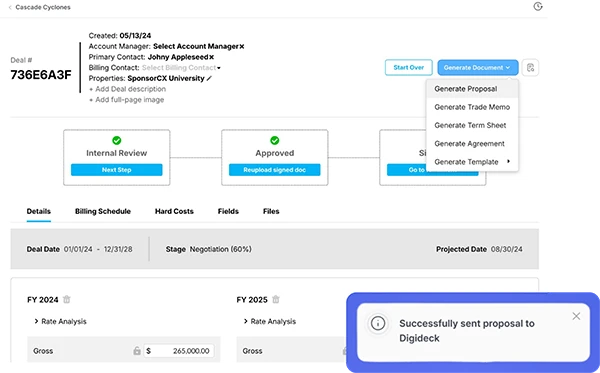Edit properties with the pencil icon
Screen dimensions: 600x373
click(x=209, y=78)
